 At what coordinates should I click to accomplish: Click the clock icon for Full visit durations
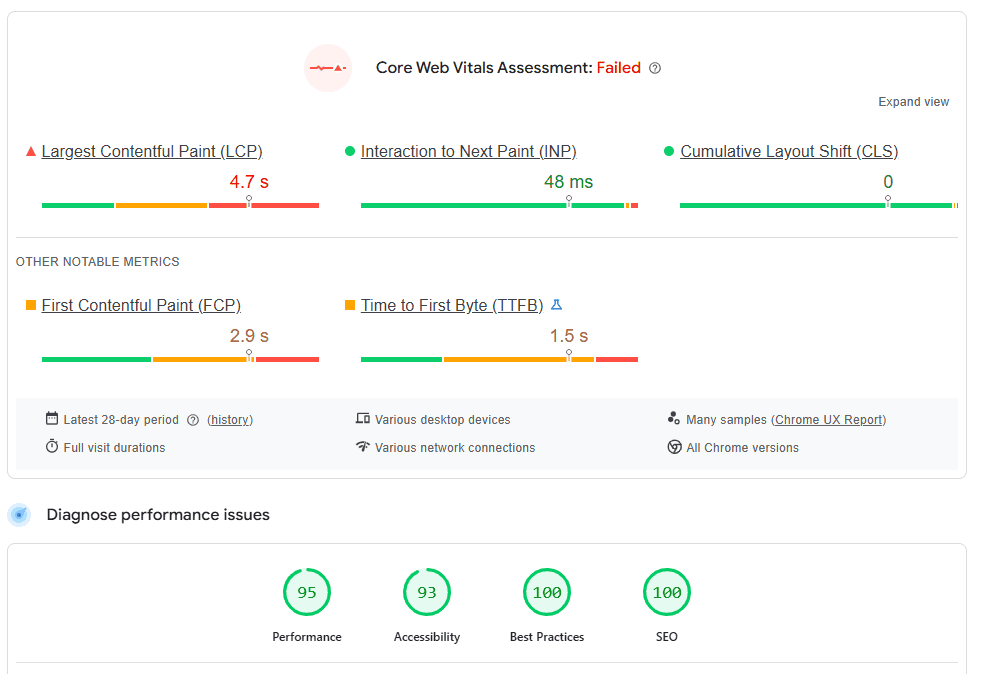pyautogui.click(x=52, y=447)
